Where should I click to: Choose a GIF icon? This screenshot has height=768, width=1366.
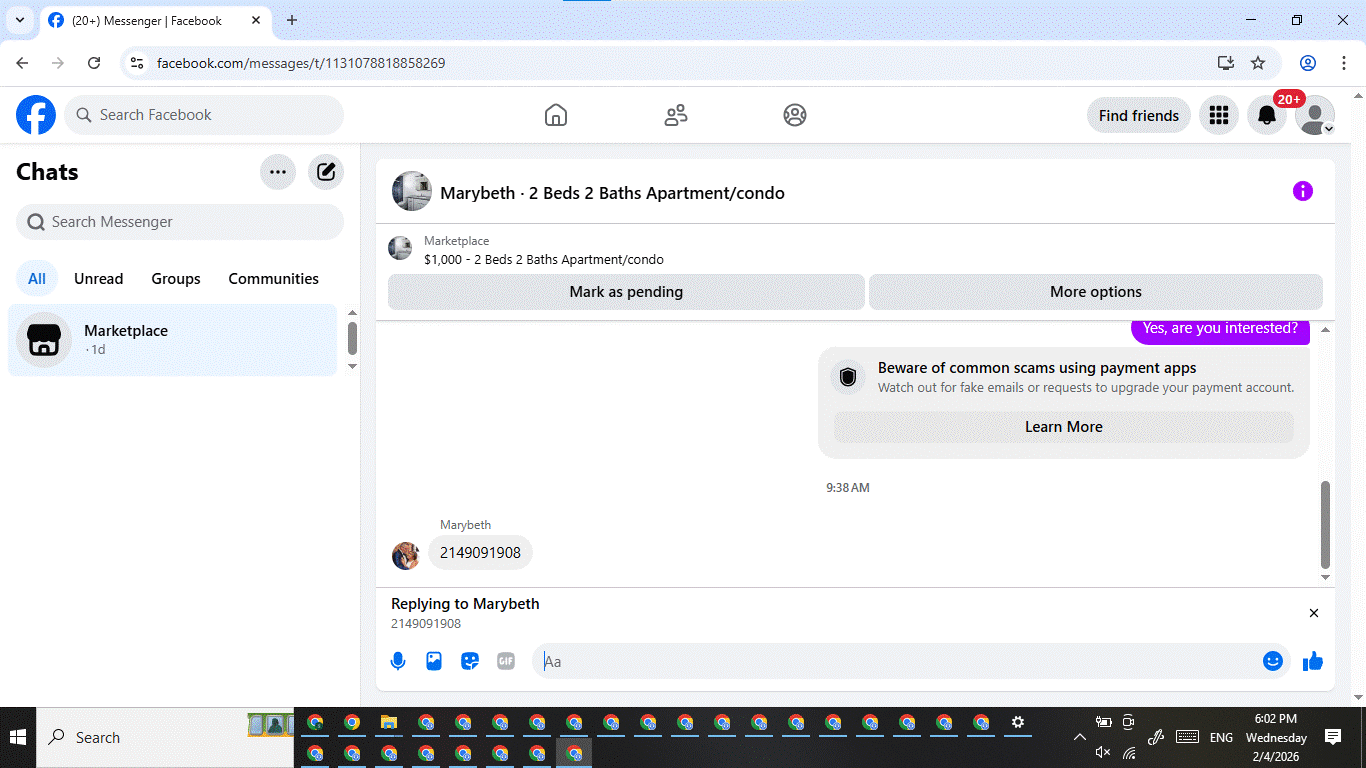click(x=506, y=661)
